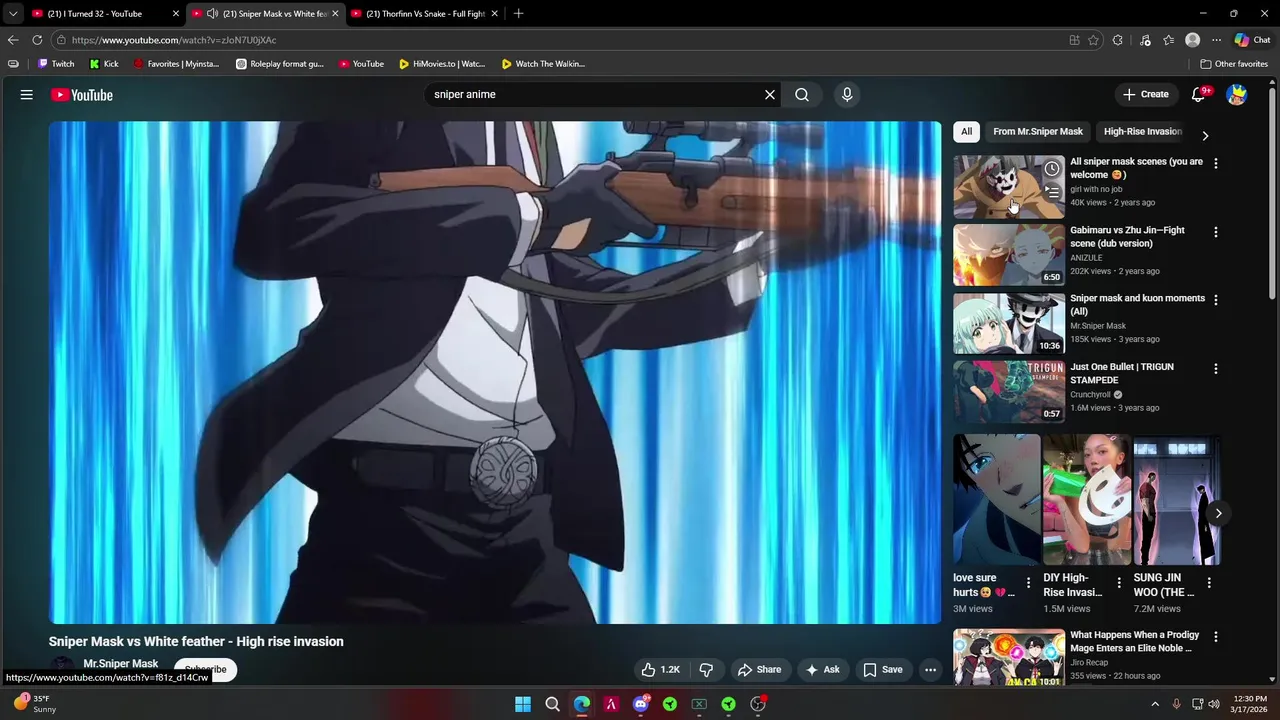Open Mr.Sniper Mask channel name link
The height and width of the screenshot is (720, 1280).
pos(121,664)
